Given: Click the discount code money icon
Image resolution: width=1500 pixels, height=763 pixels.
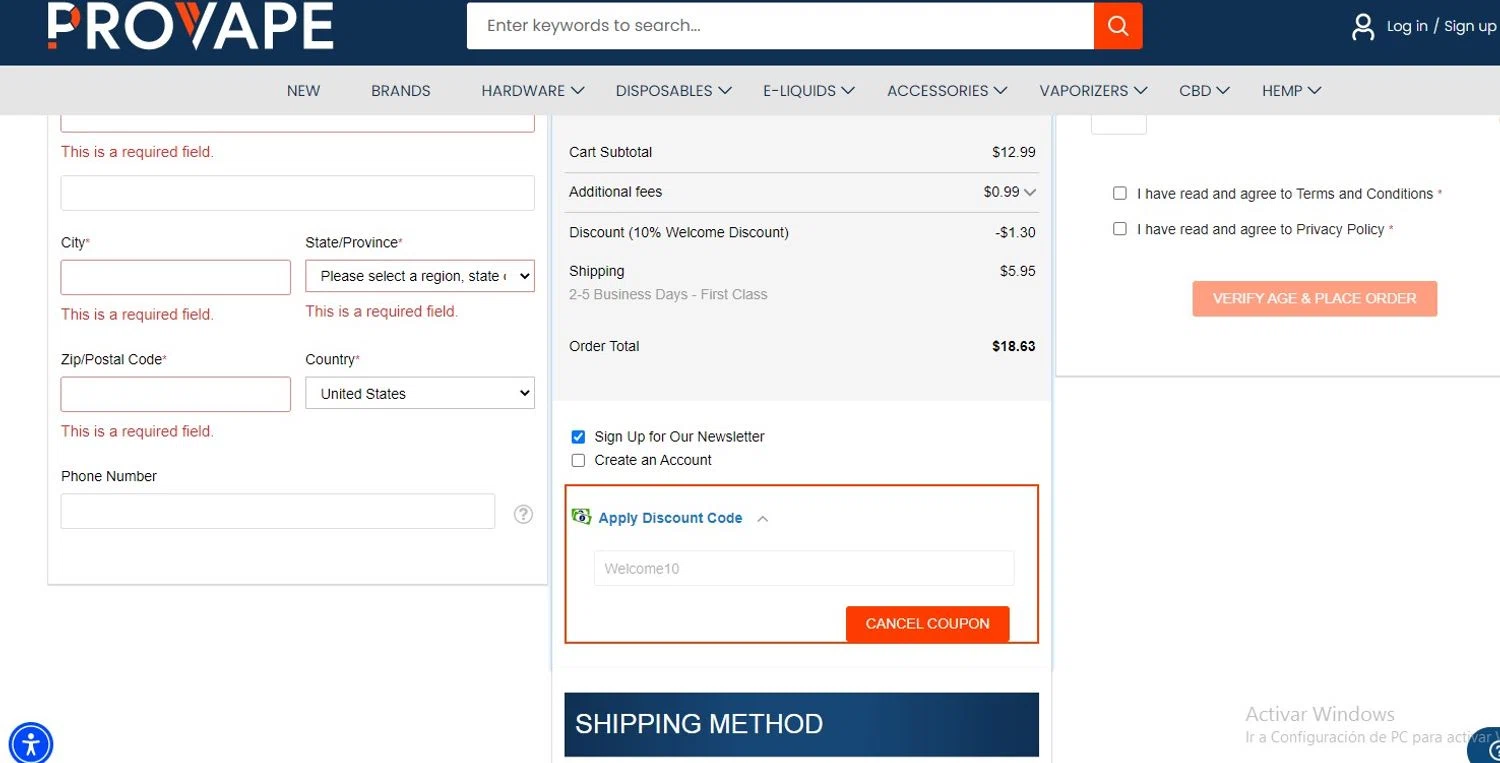Looking at the screenshot, I should coord(581,517).
